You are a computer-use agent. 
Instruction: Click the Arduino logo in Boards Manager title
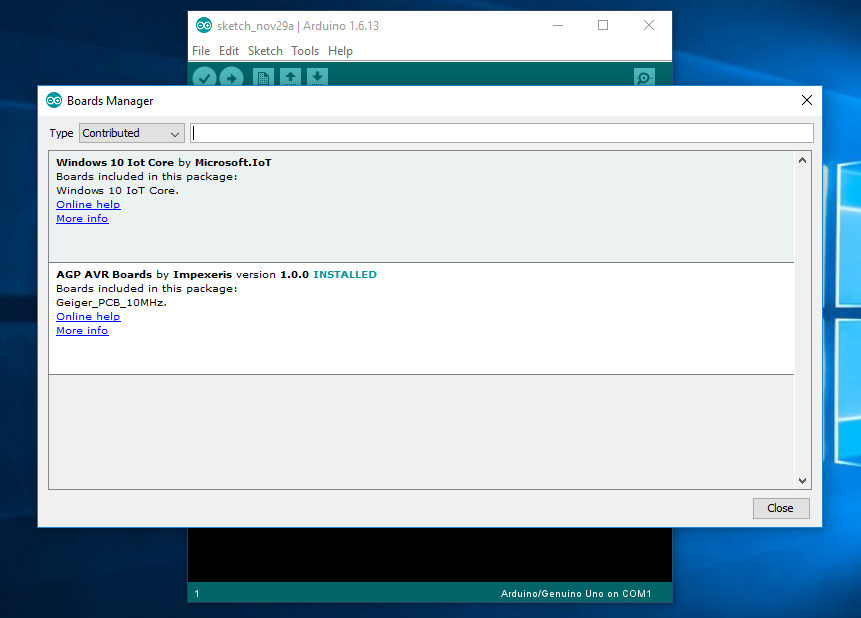(54, 101)
